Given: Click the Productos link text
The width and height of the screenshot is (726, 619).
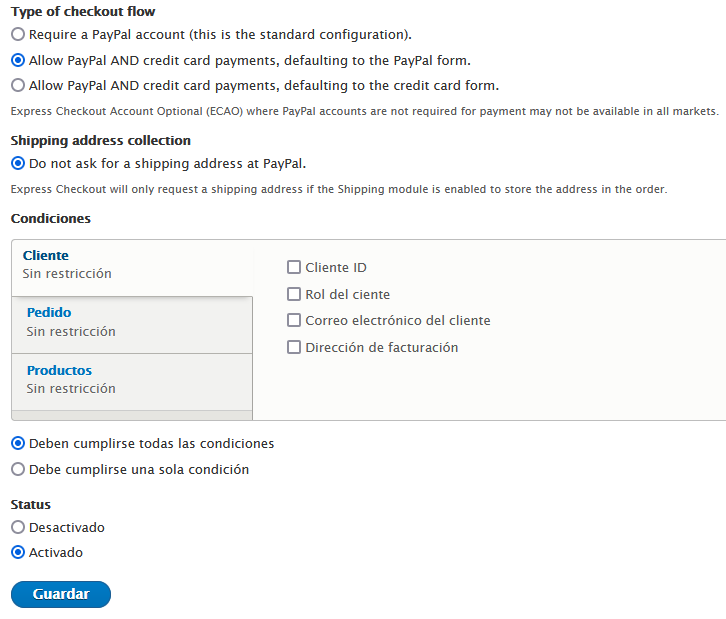Looking at the screenshot, I should tap(59, 370).
